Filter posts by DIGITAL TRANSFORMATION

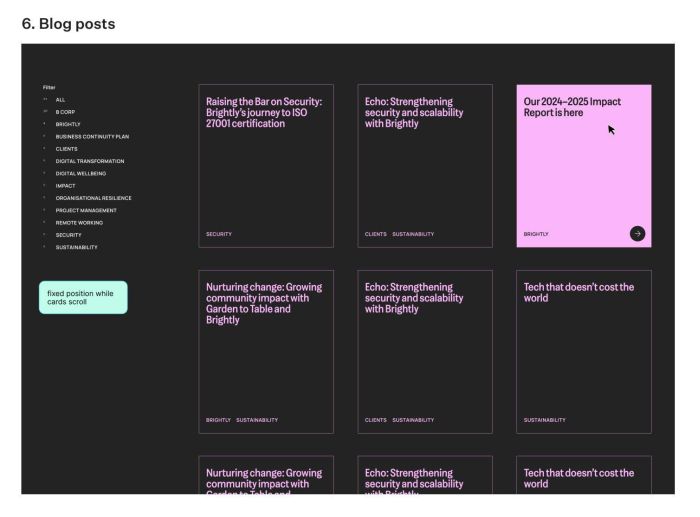coord(90,161)
